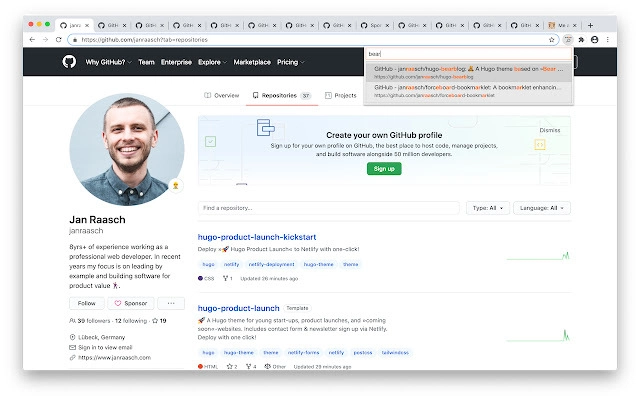640x400 pixels.
Task: Go back with the browser back arrow
Action: [x=32, y=40]
